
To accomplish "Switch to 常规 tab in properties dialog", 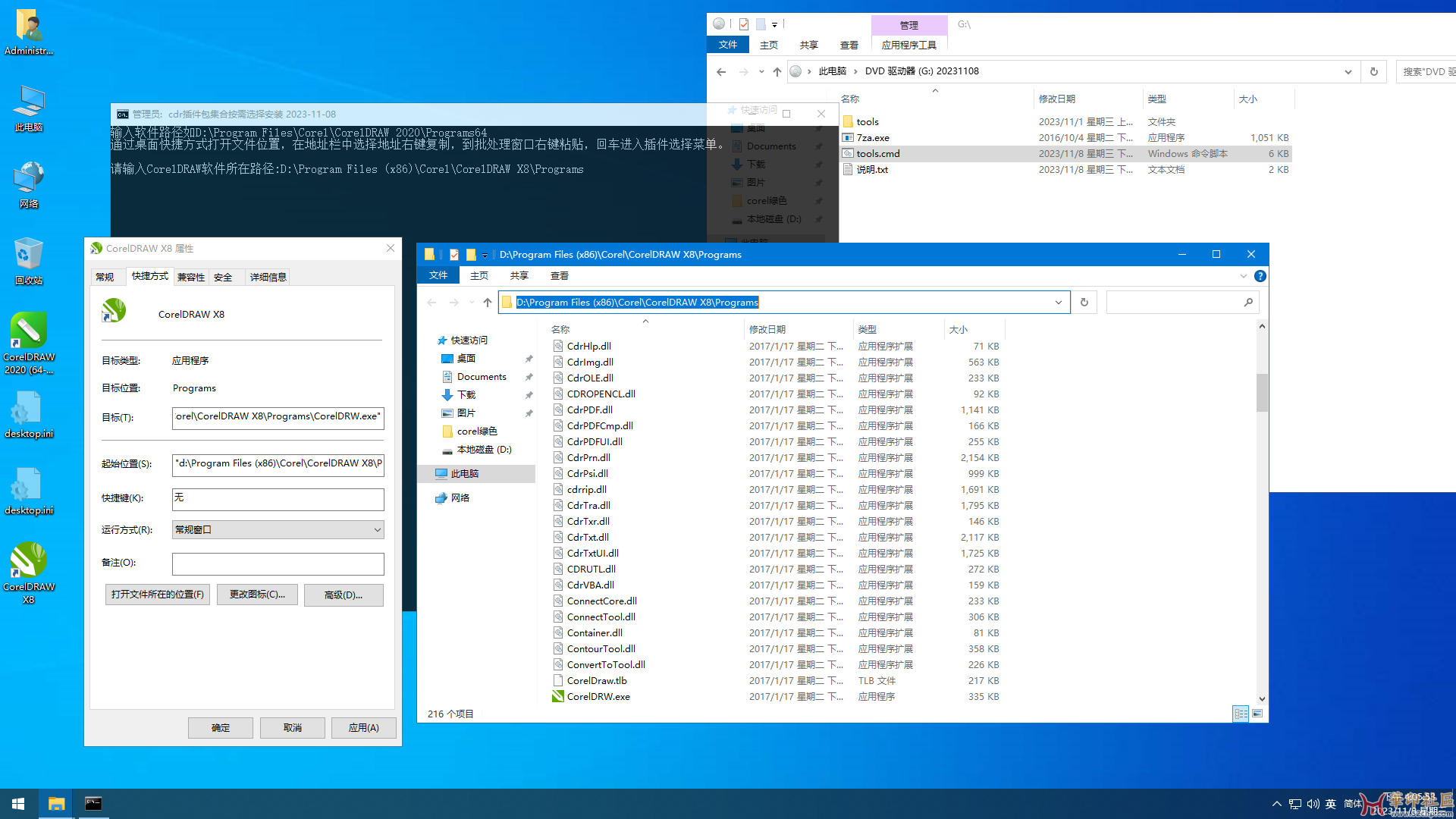I will 105,277.
